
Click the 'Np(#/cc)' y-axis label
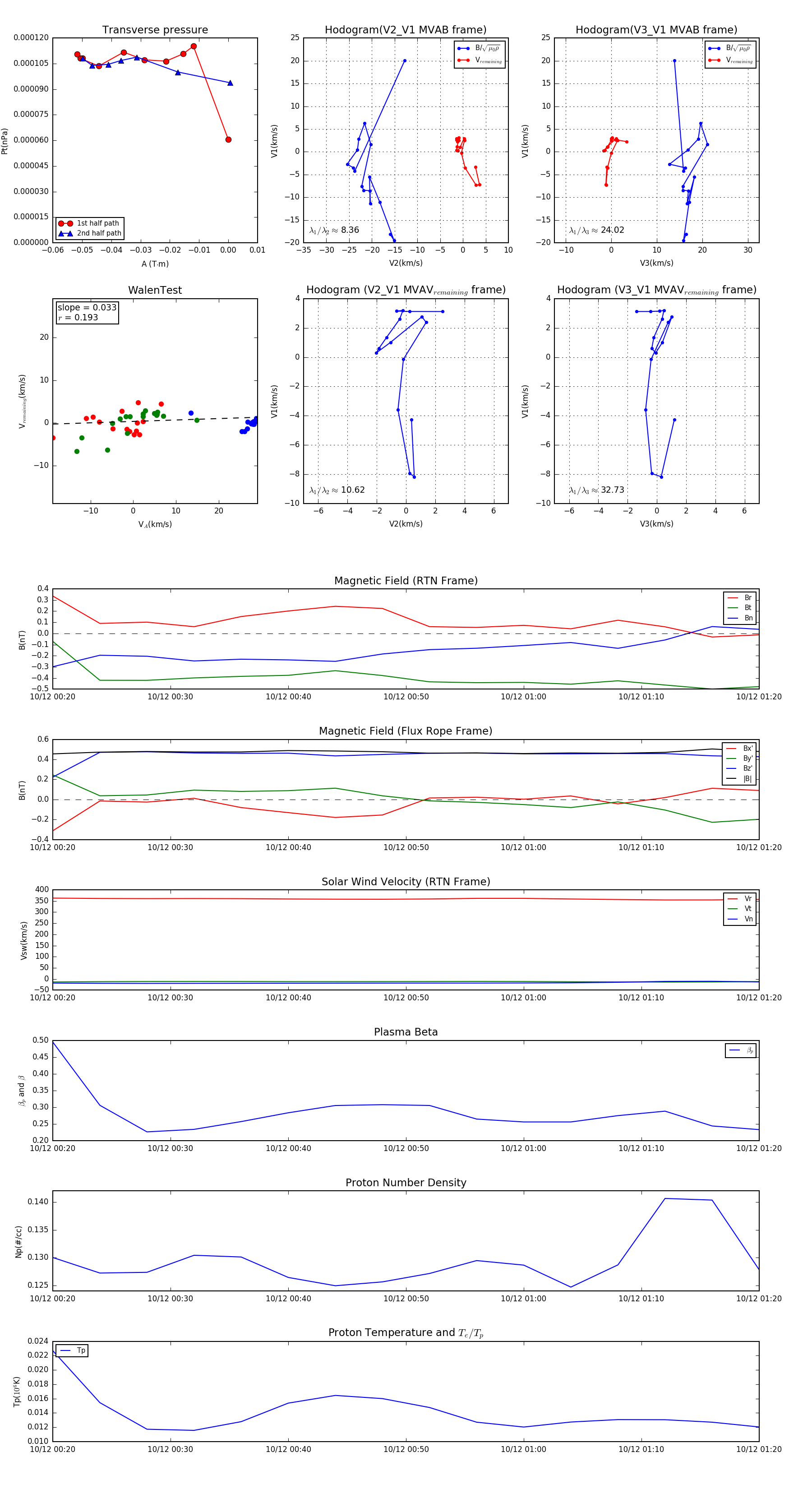click(18, 1241)
